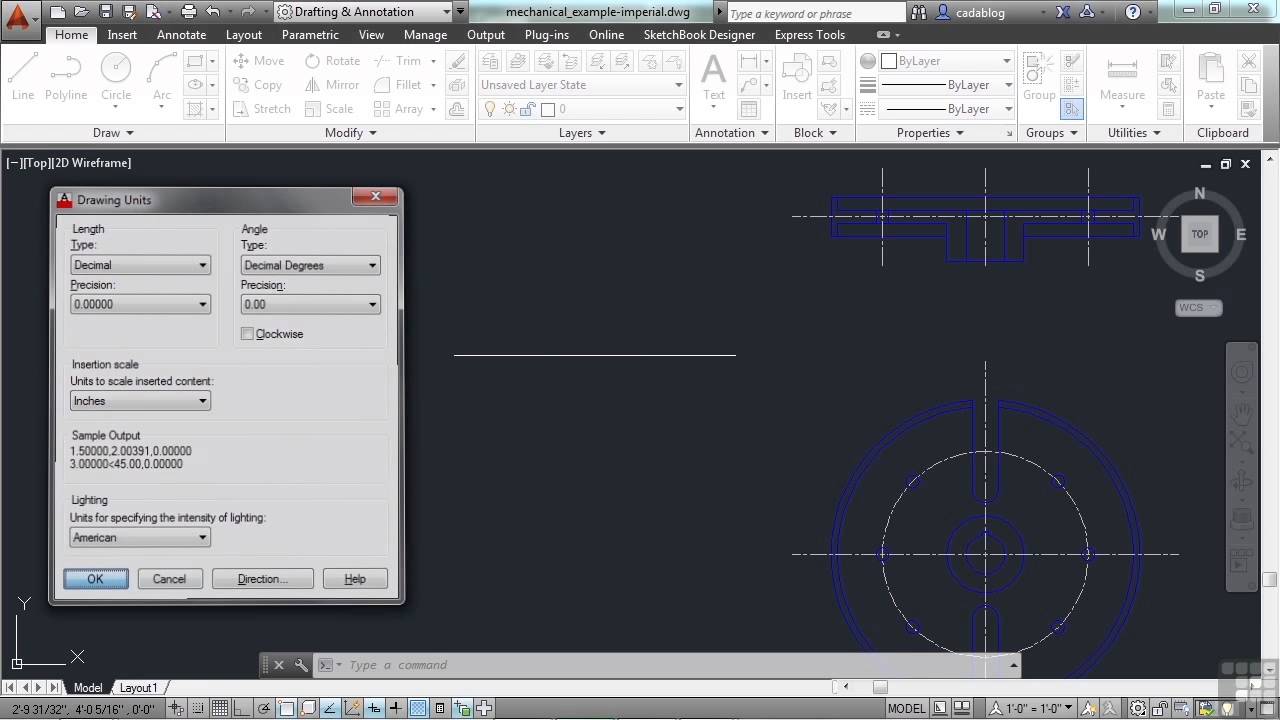
Task: Open the Layout1 tab
Action: [138, 688]
